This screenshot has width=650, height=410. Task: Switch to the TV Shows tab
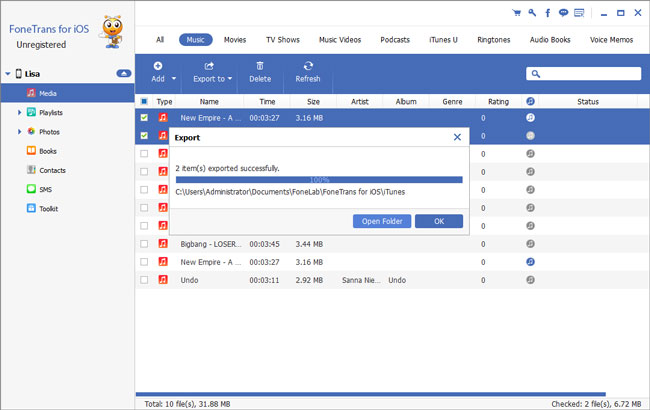(283, 40)
